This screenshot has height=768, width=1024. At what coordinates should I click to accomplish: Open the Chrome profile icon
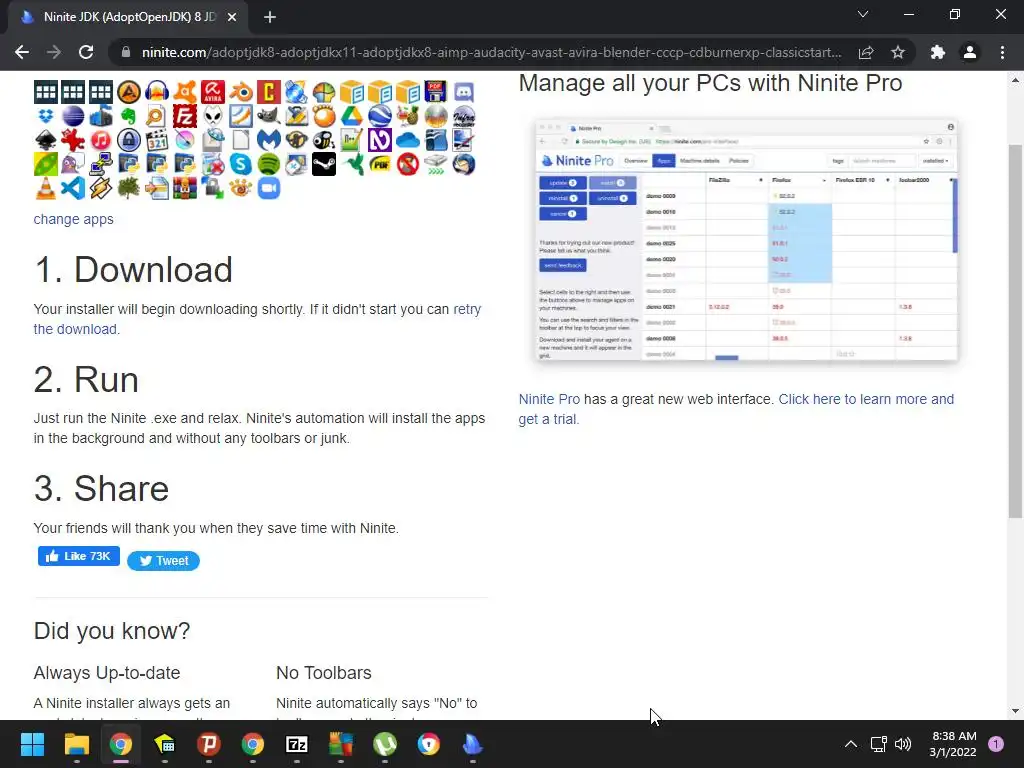(x=970, y=52)
